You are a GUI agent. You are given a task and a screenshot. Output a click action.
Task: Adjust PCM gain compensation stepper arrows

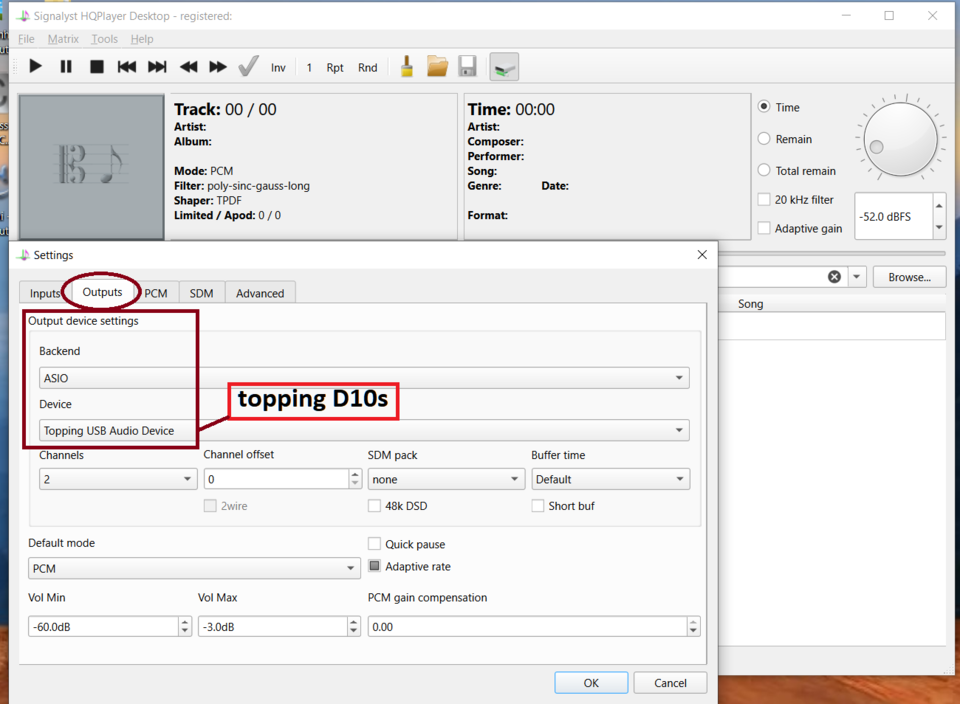(x=693, y=626)
